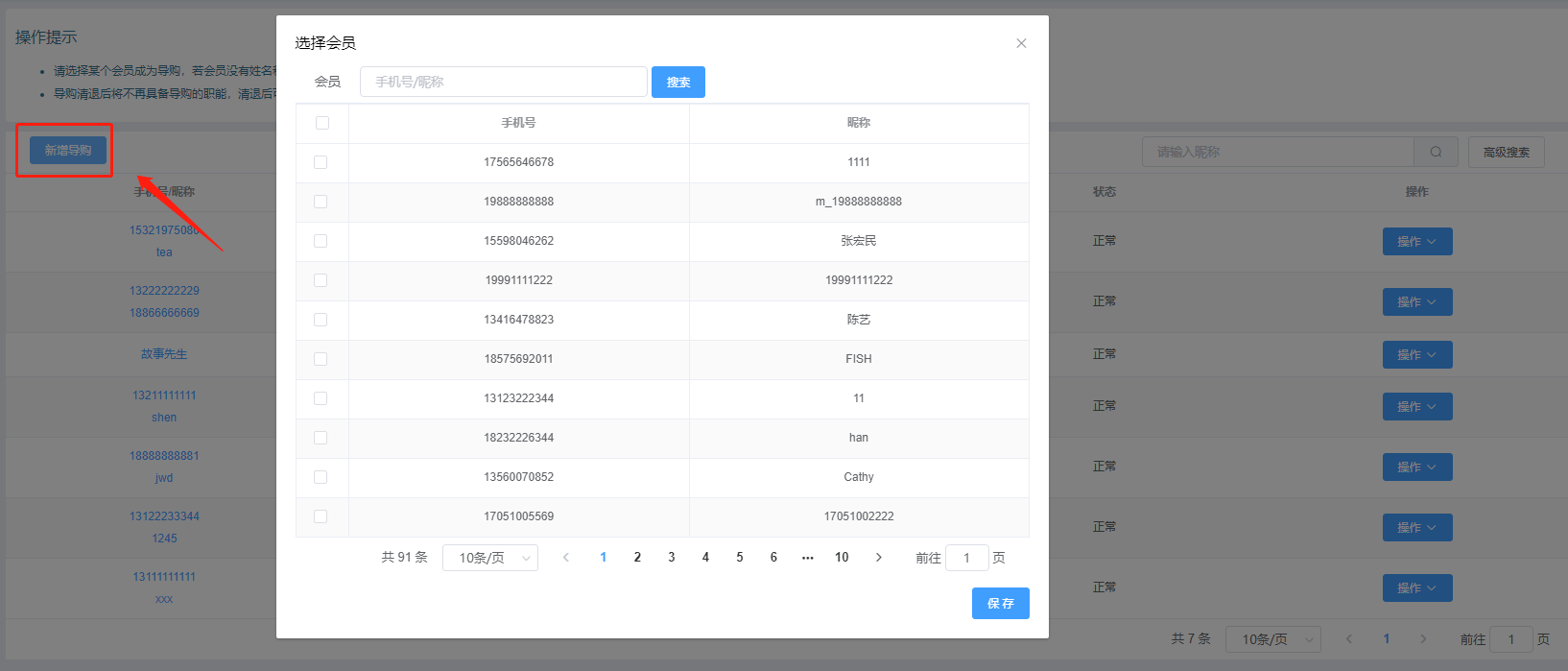Click the next page arrow in background table
Image resolution: width=1568 pixels, height=671 pixels.
click(1423, 639)
